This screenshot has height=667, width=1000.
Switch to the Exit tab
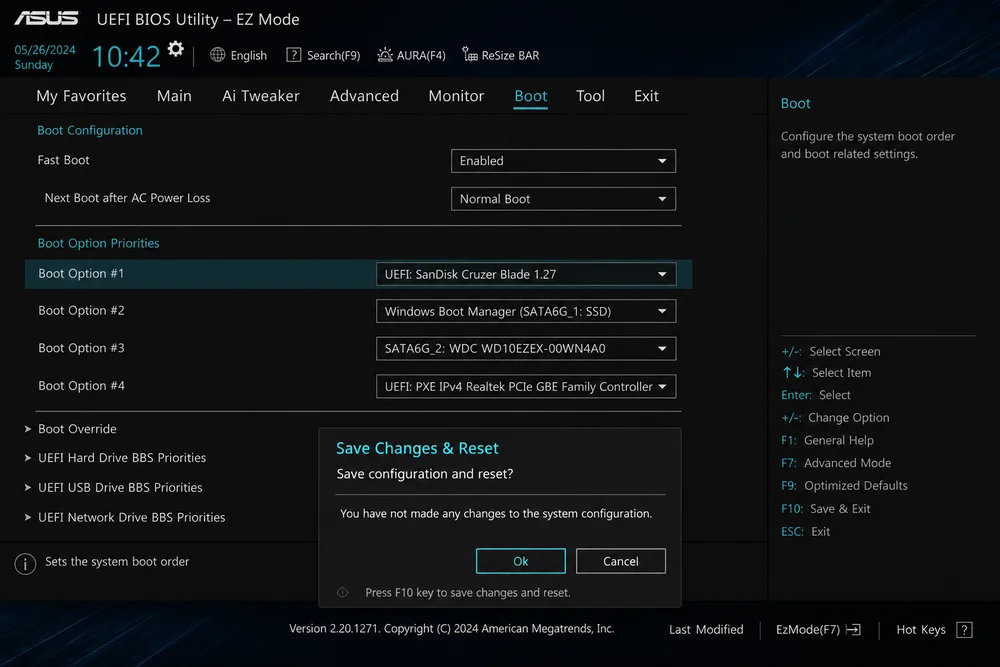tap(646, 96)
